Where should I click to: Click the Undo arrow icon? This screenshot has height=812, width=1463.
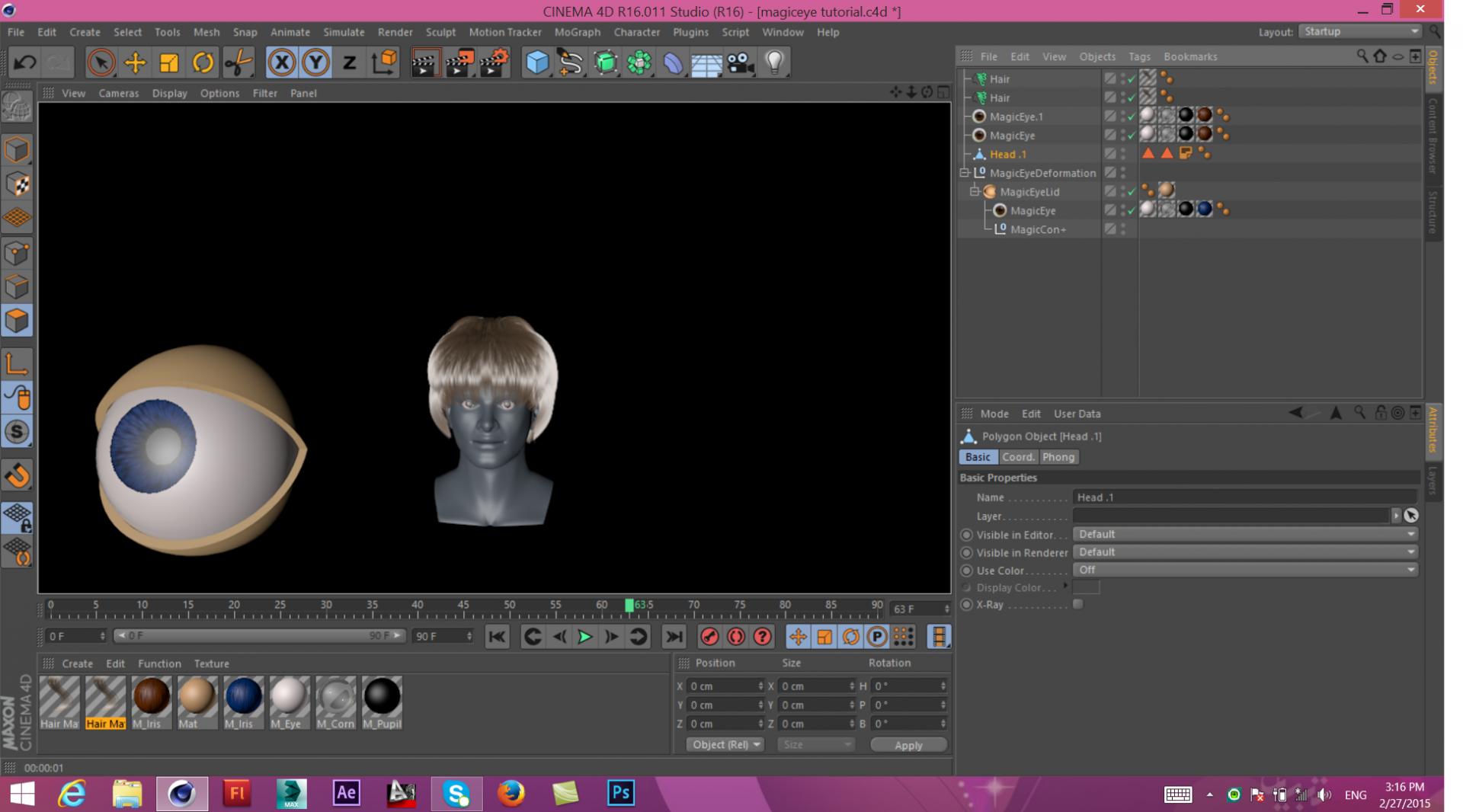click(x=24, y=62)
